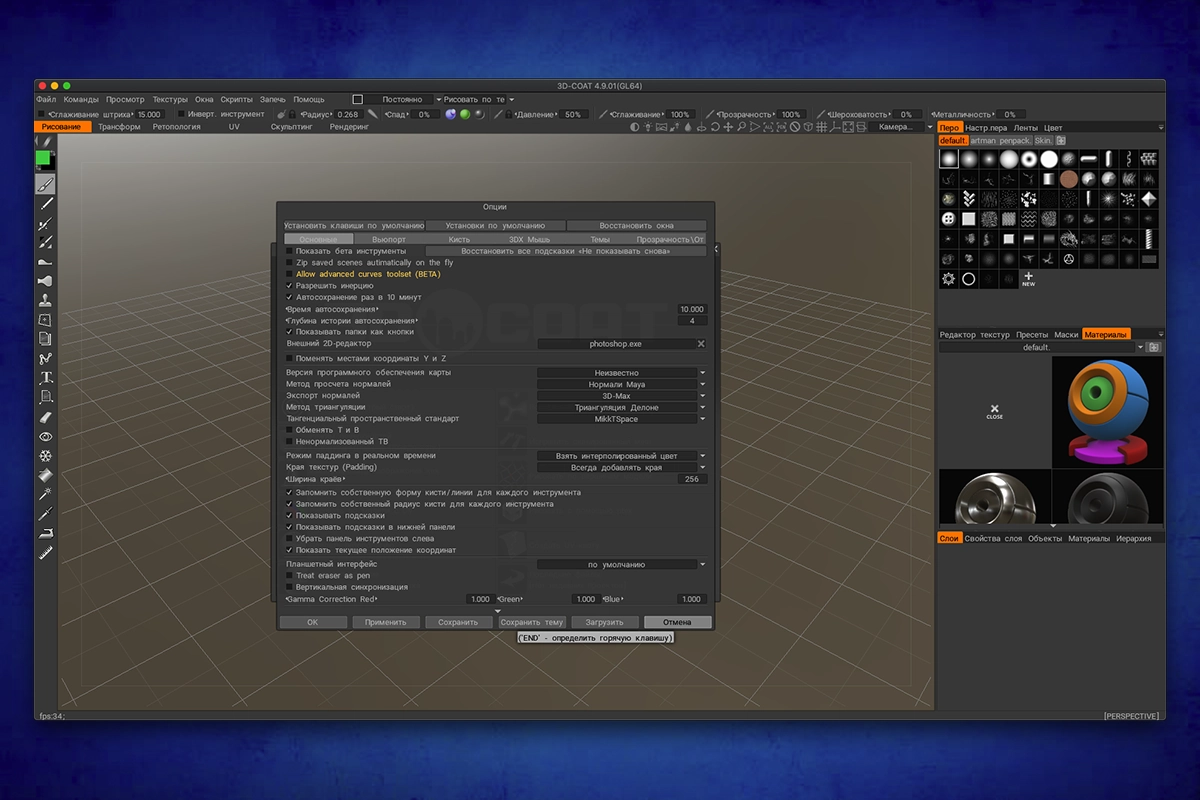Image resolution: width=1200 pixels, height=800 pixels.
Task: Open the Камера dropdown in viewport toolbar
Action: coord(898,128)
